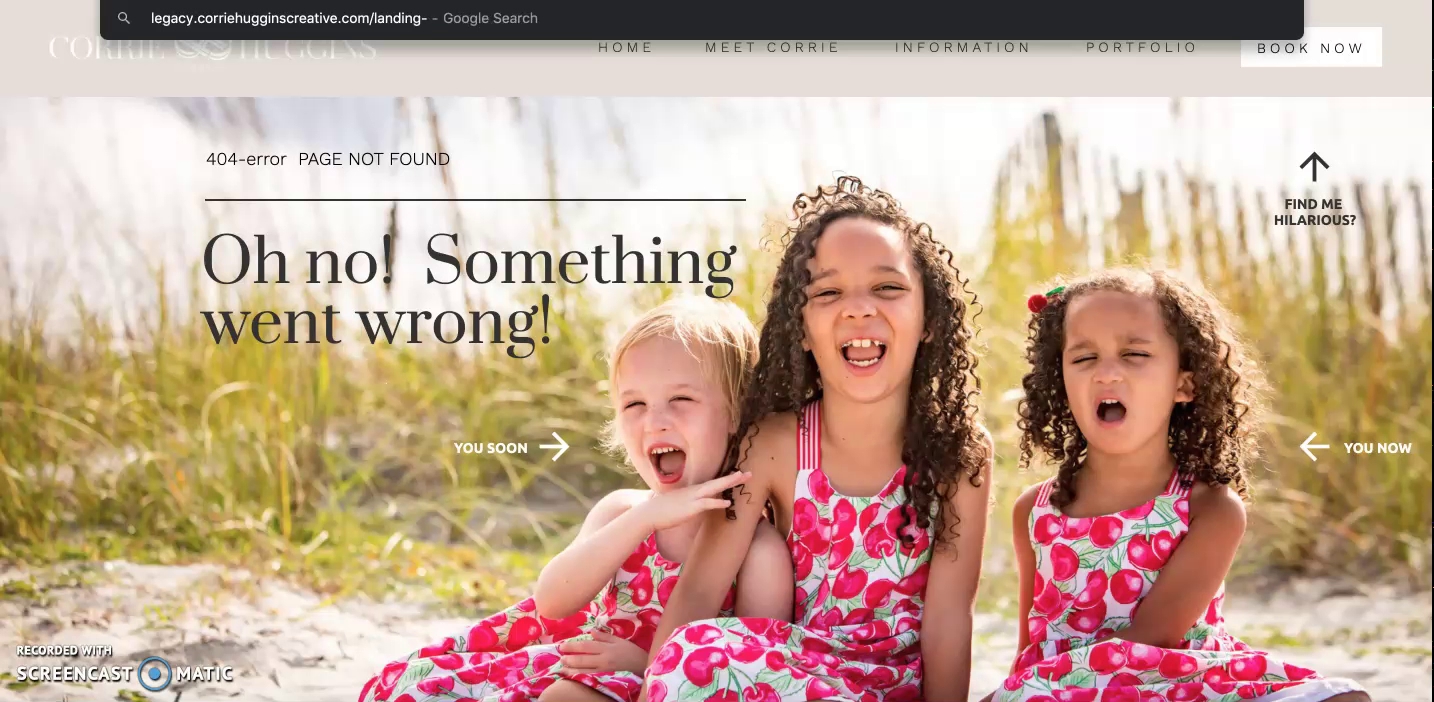1434x702 pixels.
Task: Open the HOME navigation item
Action: 626,47
